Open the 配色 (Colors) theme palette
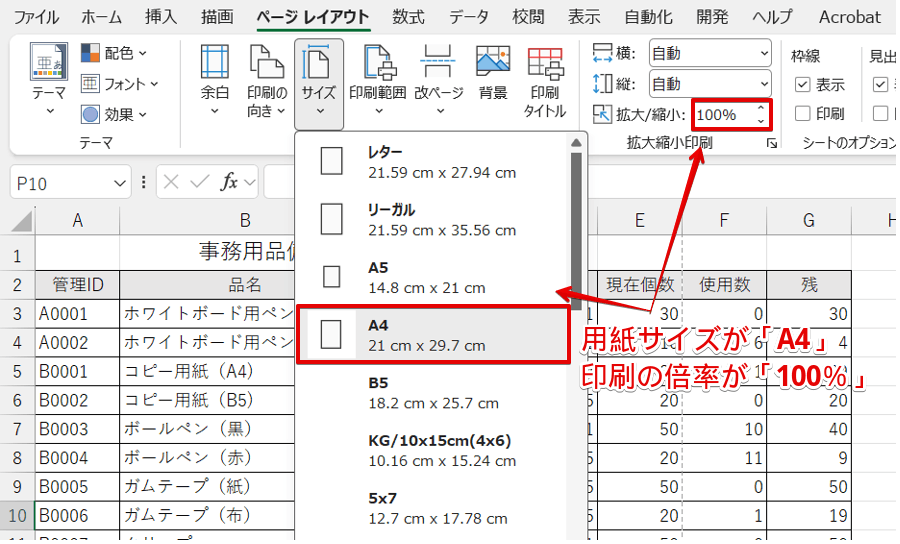The width and height of the screenshot is (900, 544). 114,53
